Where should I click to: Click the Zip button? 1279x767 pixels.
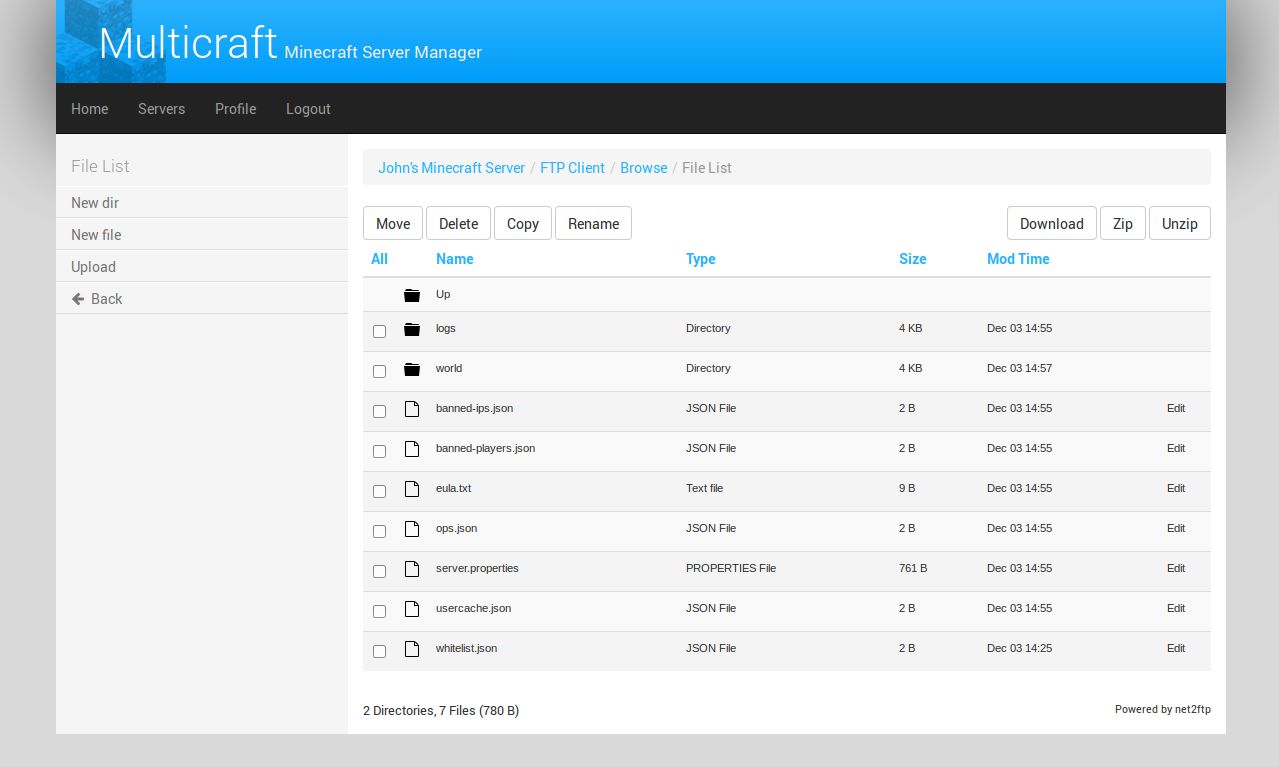[1123, 223]
